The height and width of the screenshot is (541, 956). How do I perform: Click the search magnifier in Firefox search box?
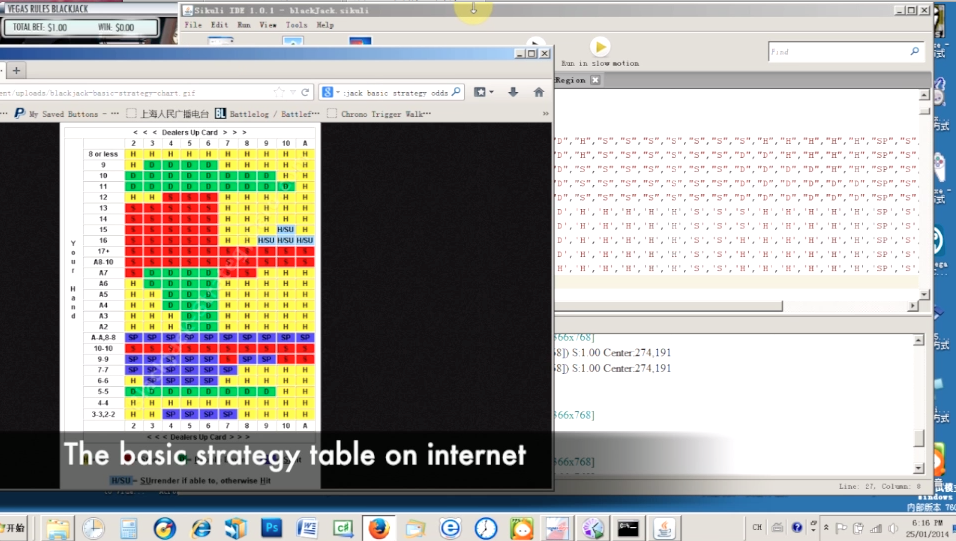[x=456, y=92]
